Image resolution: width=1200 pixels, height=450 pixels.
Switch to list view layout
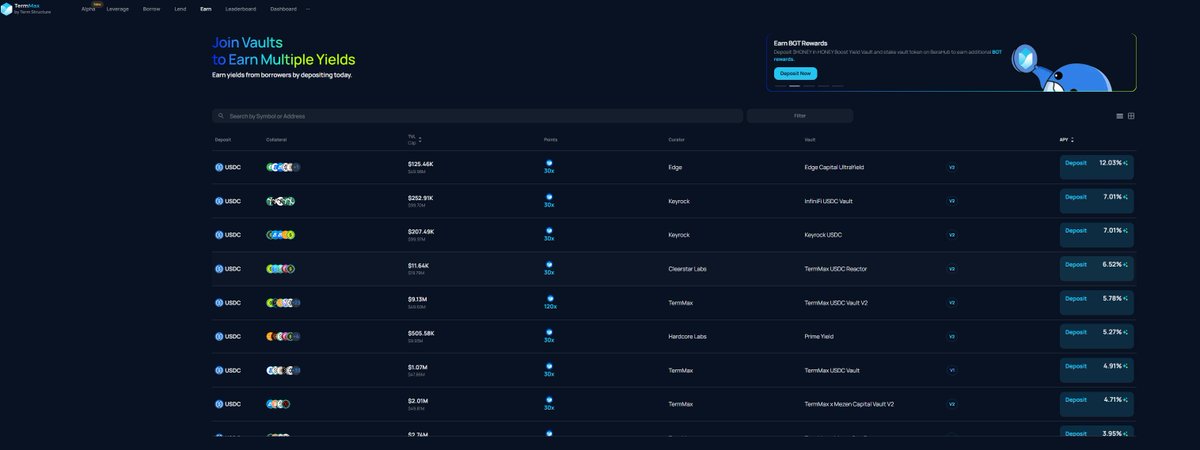pos(1120,116)
